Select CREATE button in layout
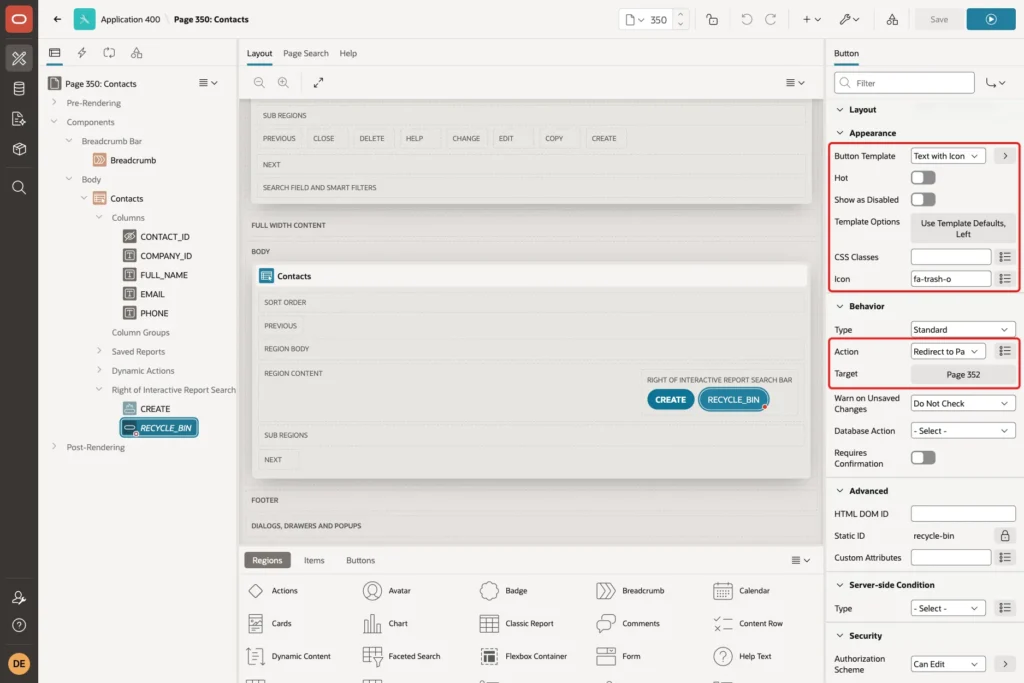The image size is (1024, 683). [670, 400]
